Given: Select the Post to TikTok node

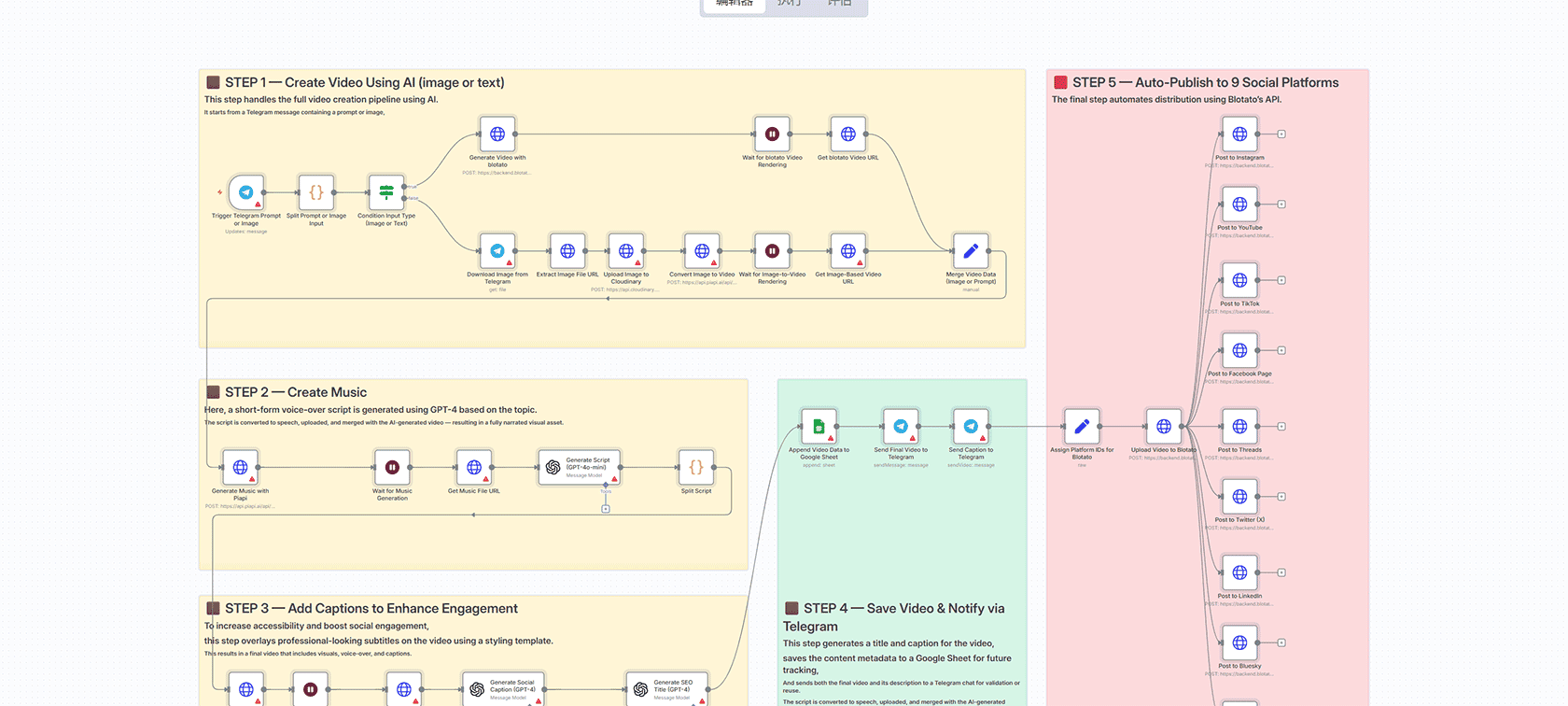Looking at the screenshot, I should click(x=1239, y=280).
